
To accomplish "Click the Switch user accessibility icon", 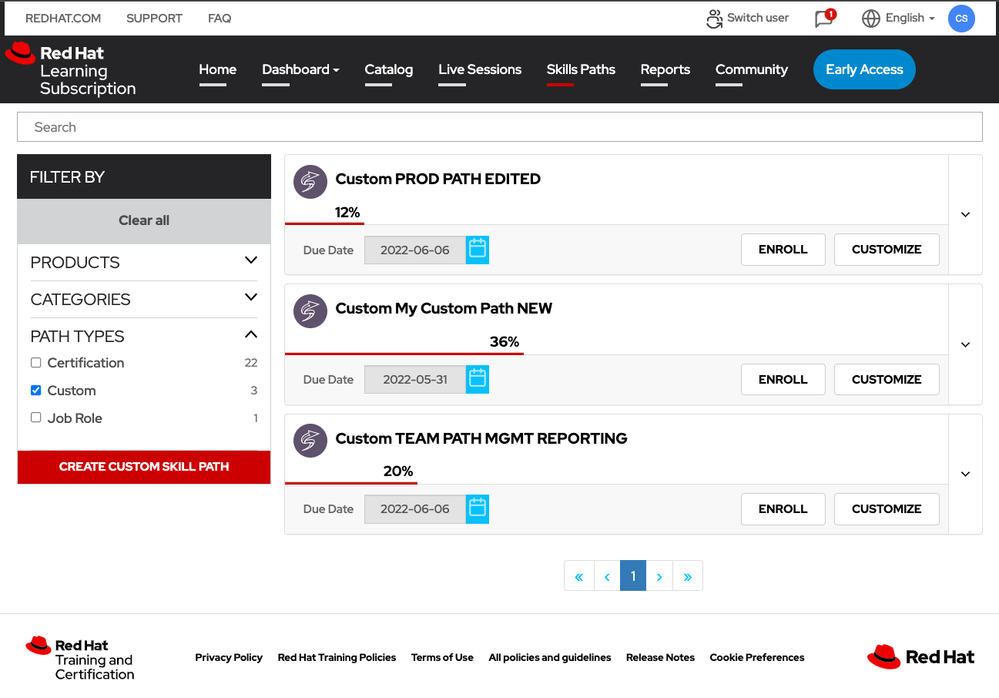I will click(713, 18).
